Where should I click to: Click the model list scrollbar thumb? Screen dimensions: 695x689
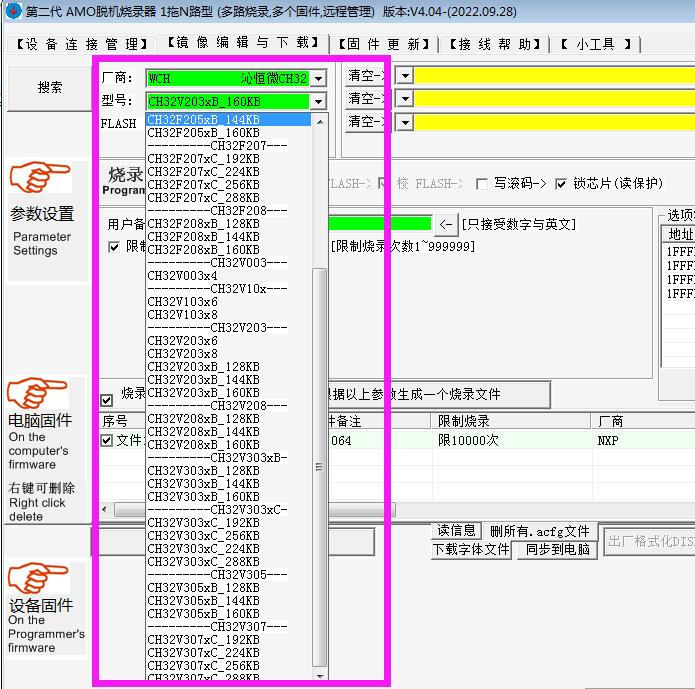click(x=320, y=467)
